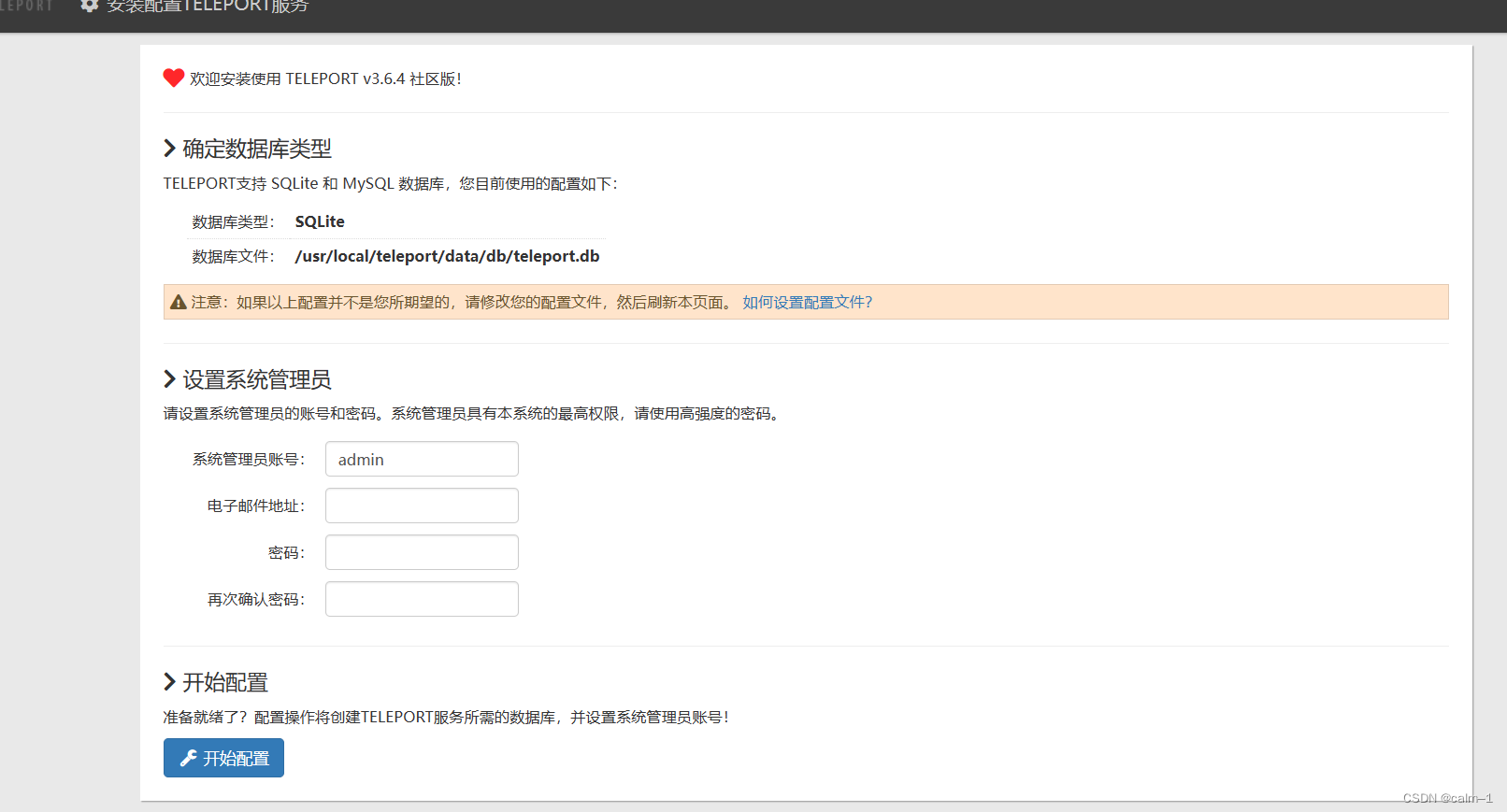Click the chevron beside 设置系统管理员
Image resolution: width=1507 pixels, height=812 pixels.
[x=169, y=379]
